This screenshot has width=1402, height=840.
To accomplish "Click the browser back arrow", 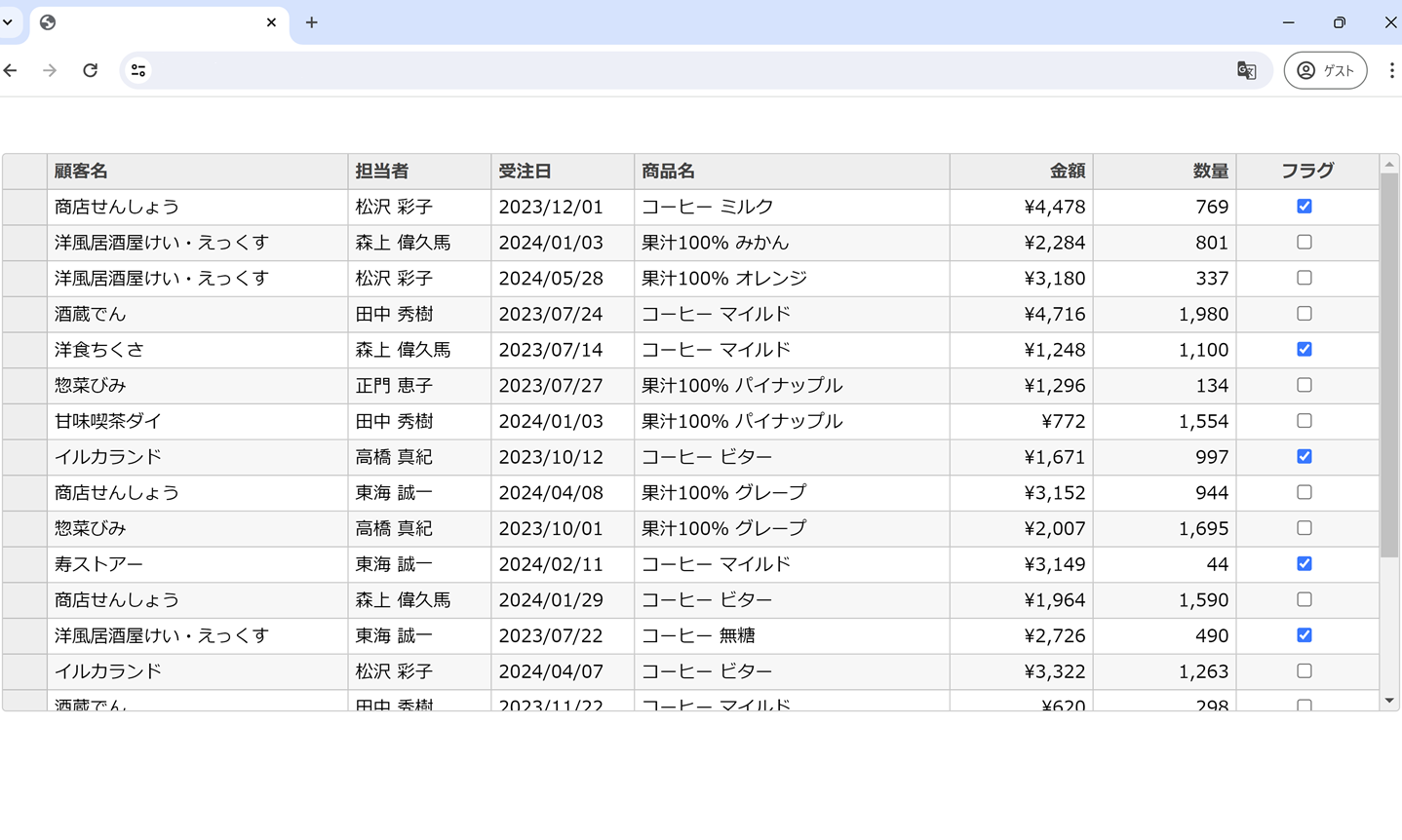I will click(11, 70).
